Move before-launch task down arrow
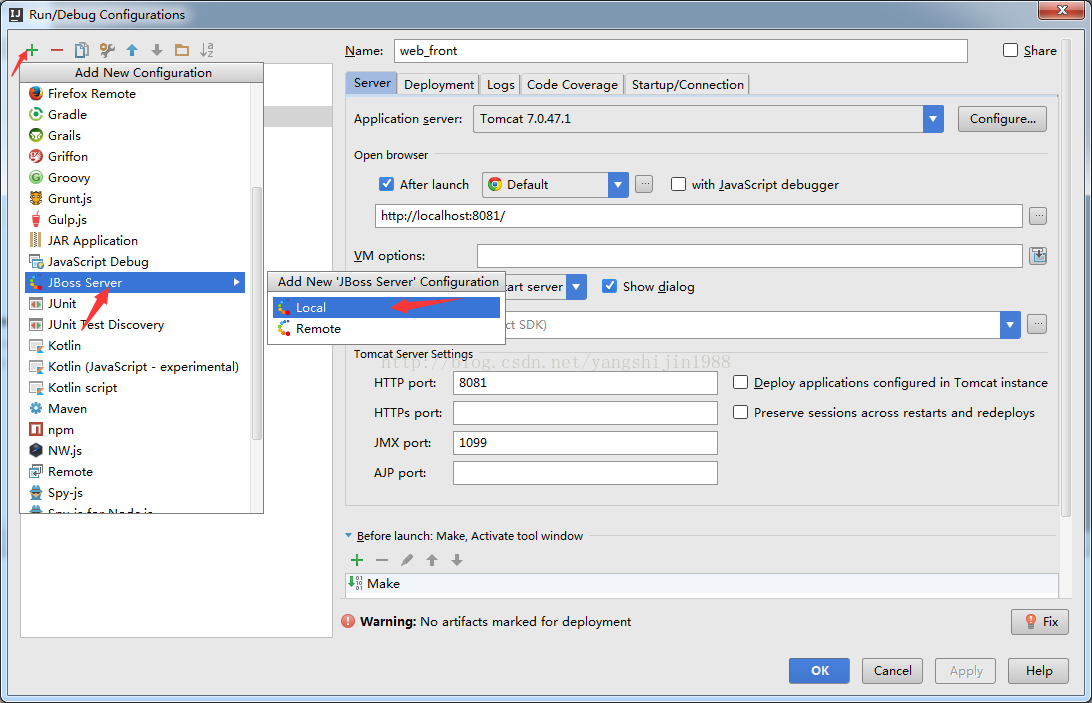The image size is (1092, 703). [x=457, y=559]
